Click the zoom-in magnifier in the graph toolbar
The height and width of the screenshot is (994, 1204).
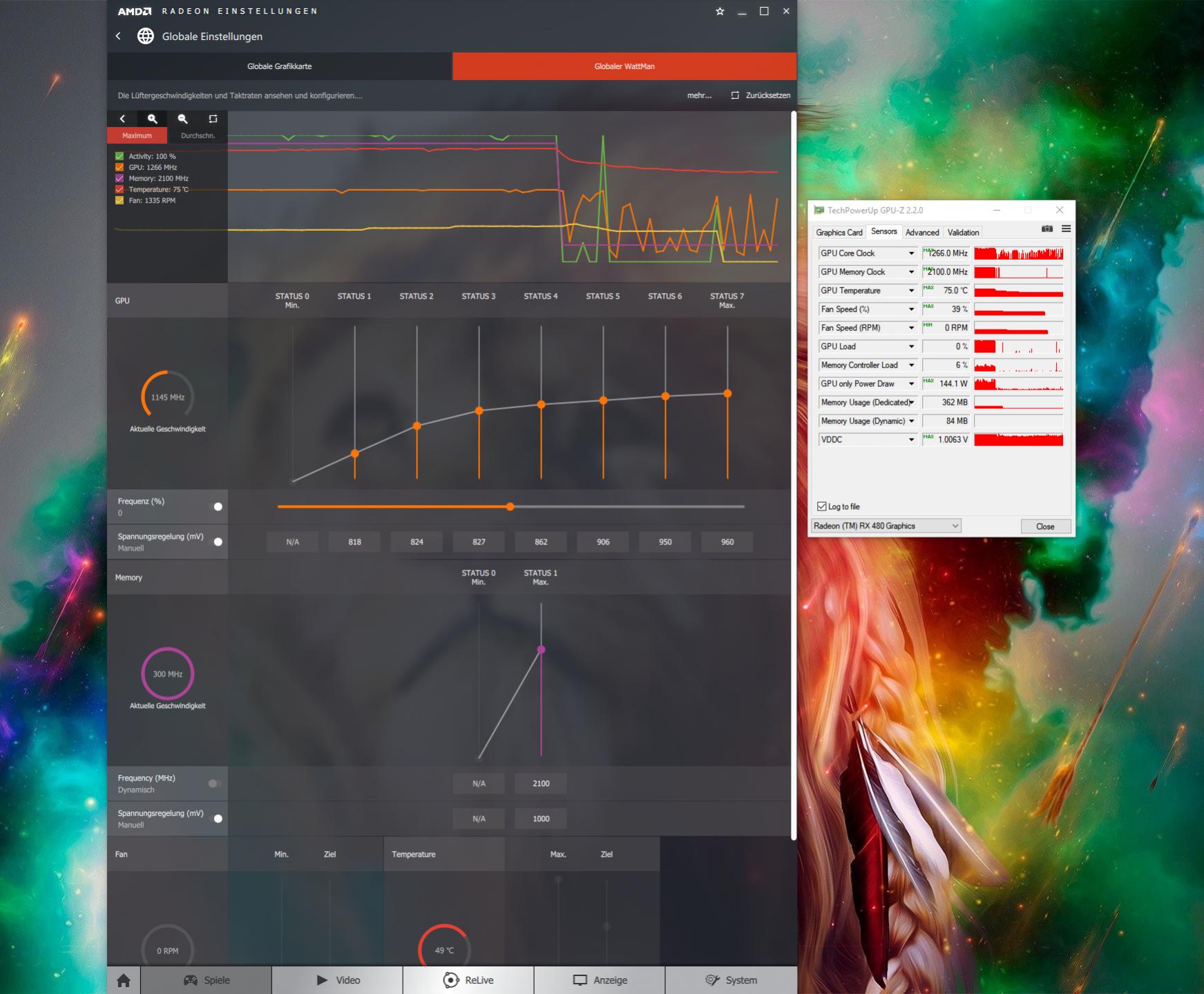153,119
